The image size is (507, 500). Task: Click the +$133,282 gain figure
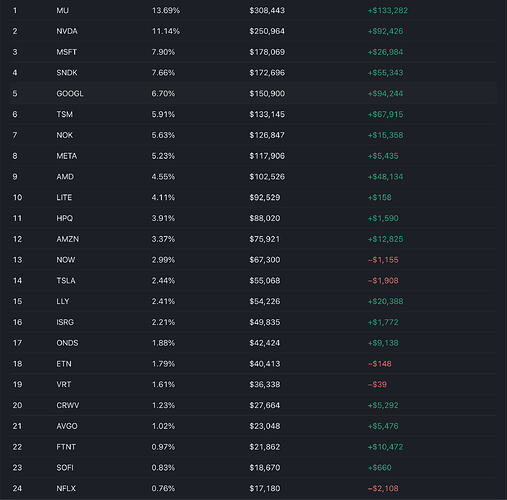(388, 11)
